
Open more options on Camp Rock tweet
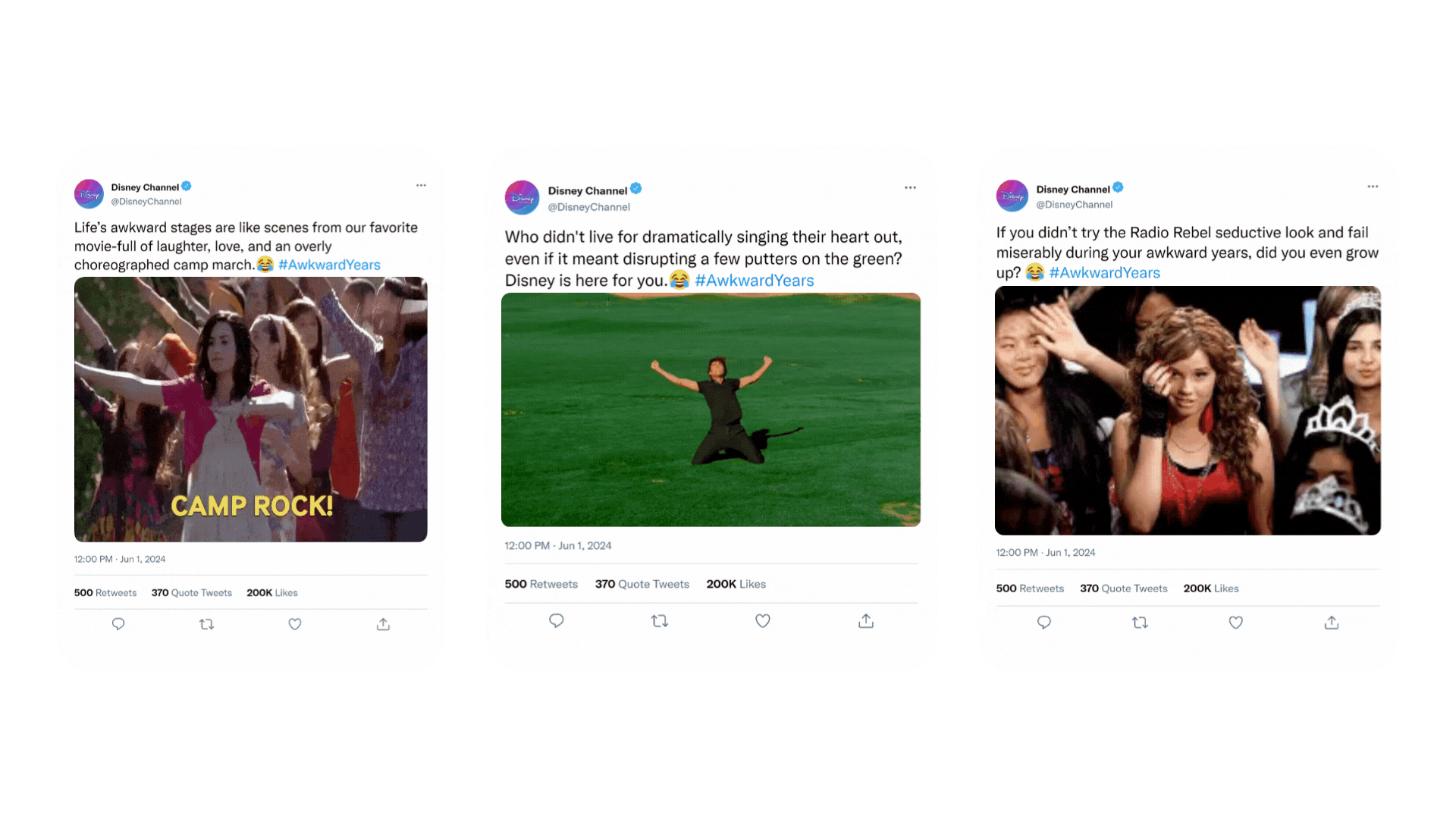(421, 186)
